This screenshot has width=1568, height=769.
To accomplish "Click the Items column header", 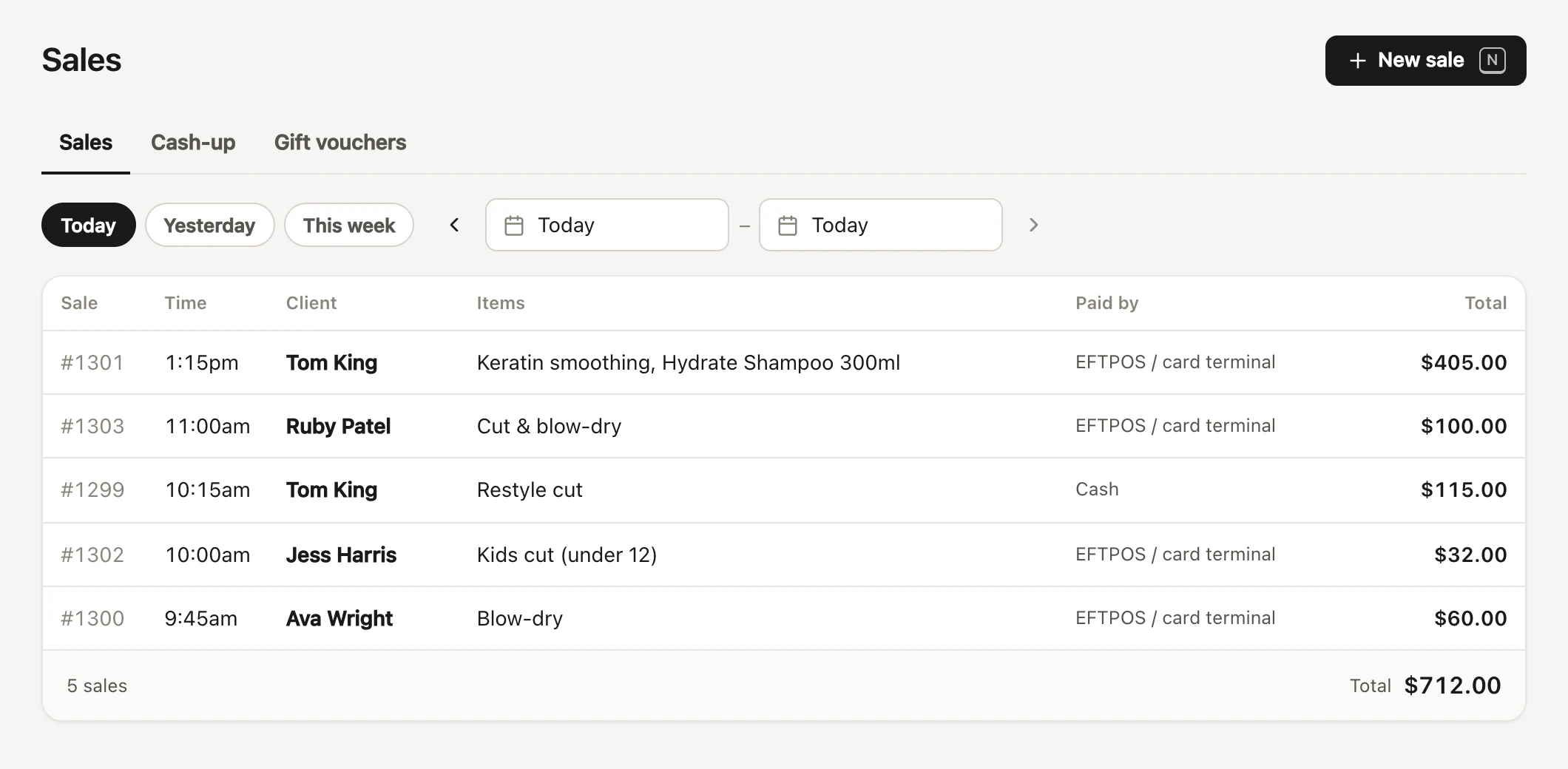I will tap(501, 303).
